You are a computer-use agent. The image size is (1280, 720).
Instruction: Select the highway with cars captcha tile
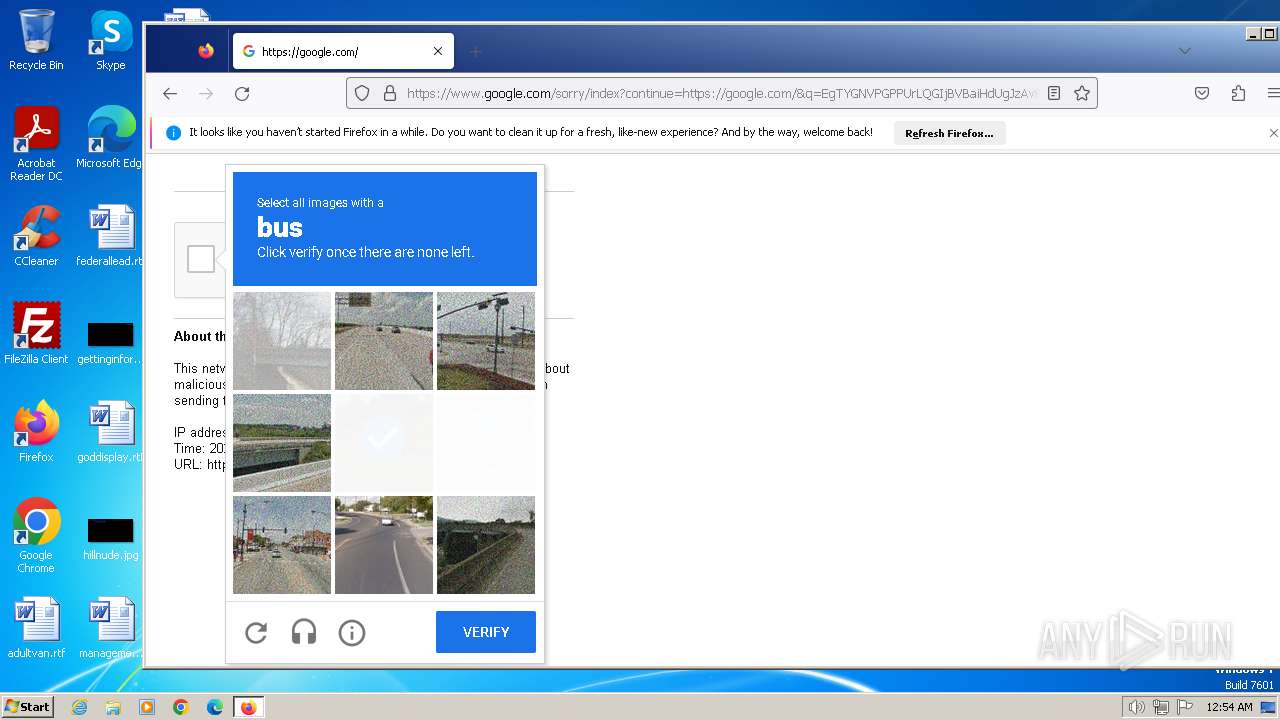(x=384, y=341)
